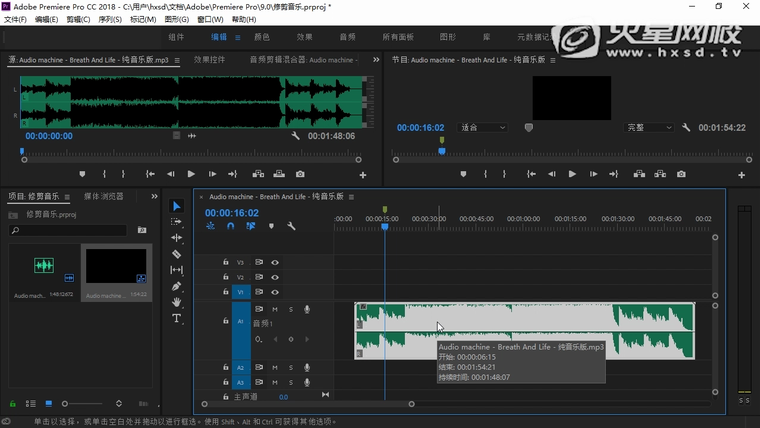Solo the A1 audio track

click(291, 309)
